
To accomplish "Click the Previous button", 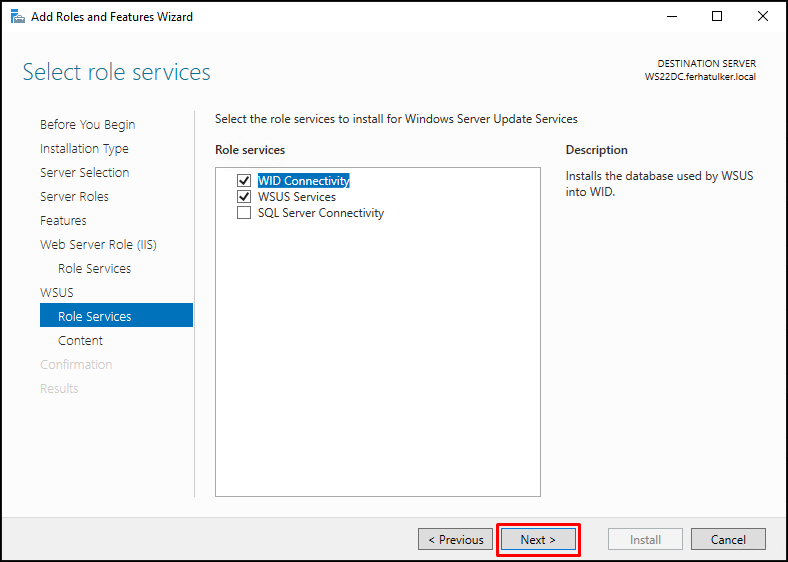I will point(455,539).
